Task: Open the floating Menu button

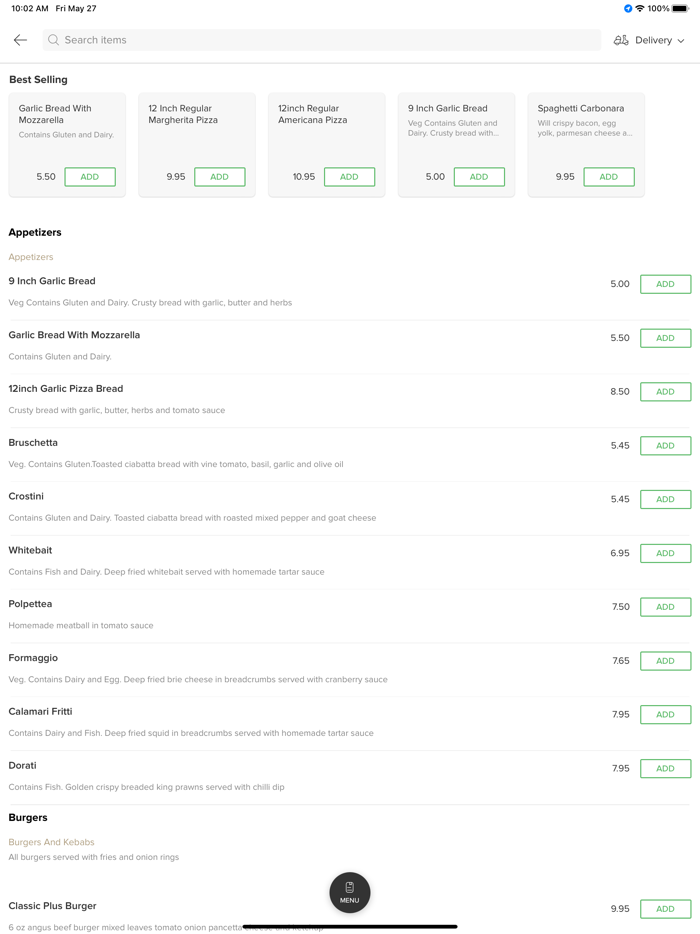Action: pyautogui.click(x=350, y=892)
